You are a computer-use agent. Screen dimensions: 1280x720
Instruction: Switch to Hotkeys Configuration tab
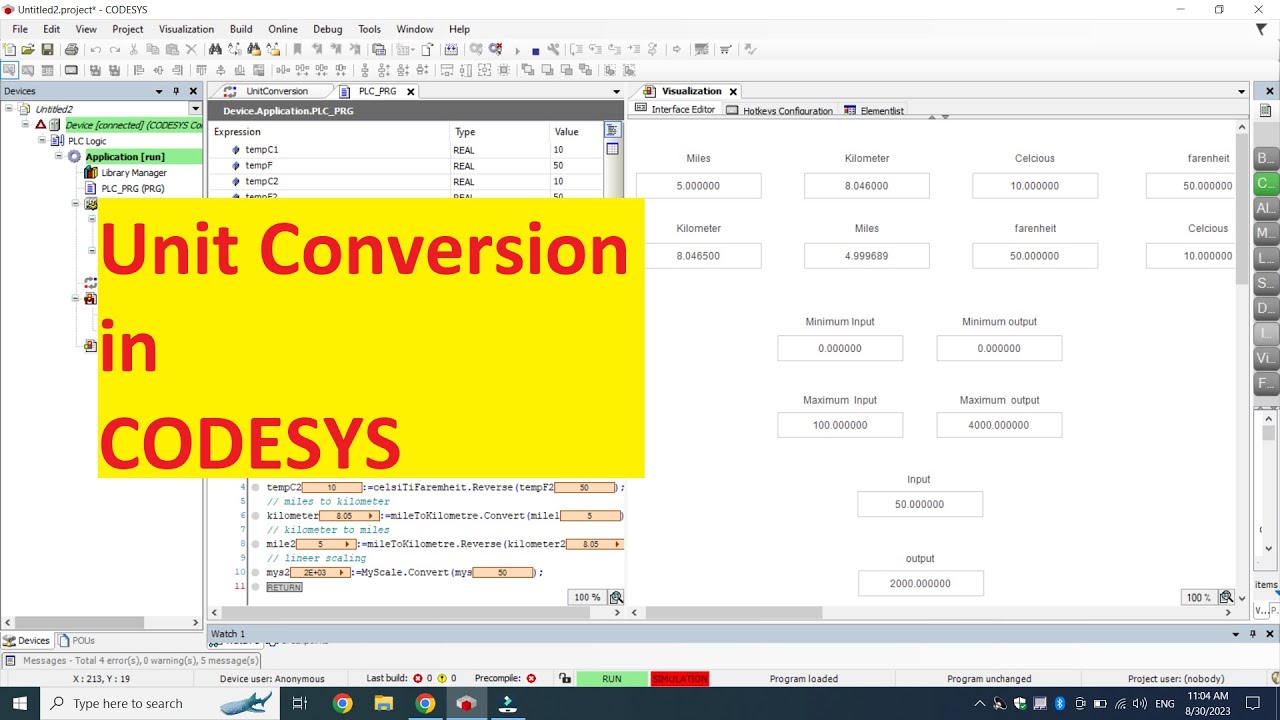tap(780, 111)
